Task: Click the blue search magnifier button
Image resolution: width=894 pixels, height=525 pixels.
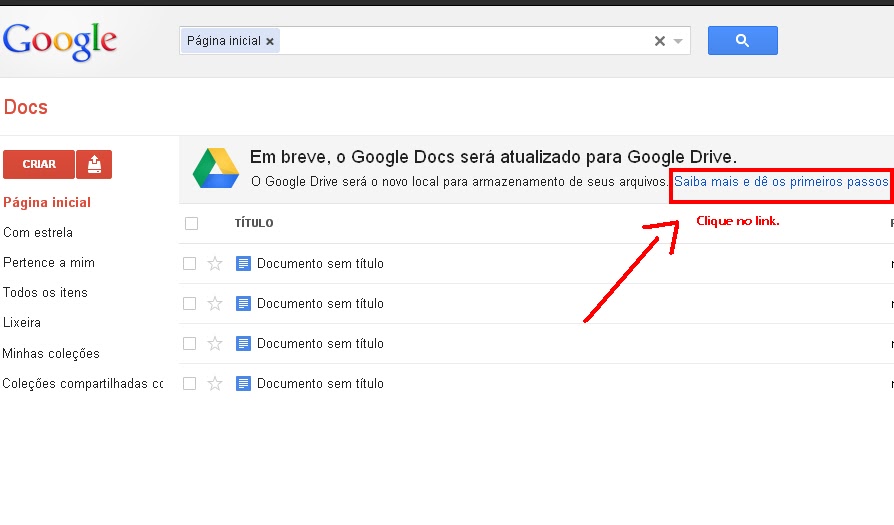Action: click(742, 40)
